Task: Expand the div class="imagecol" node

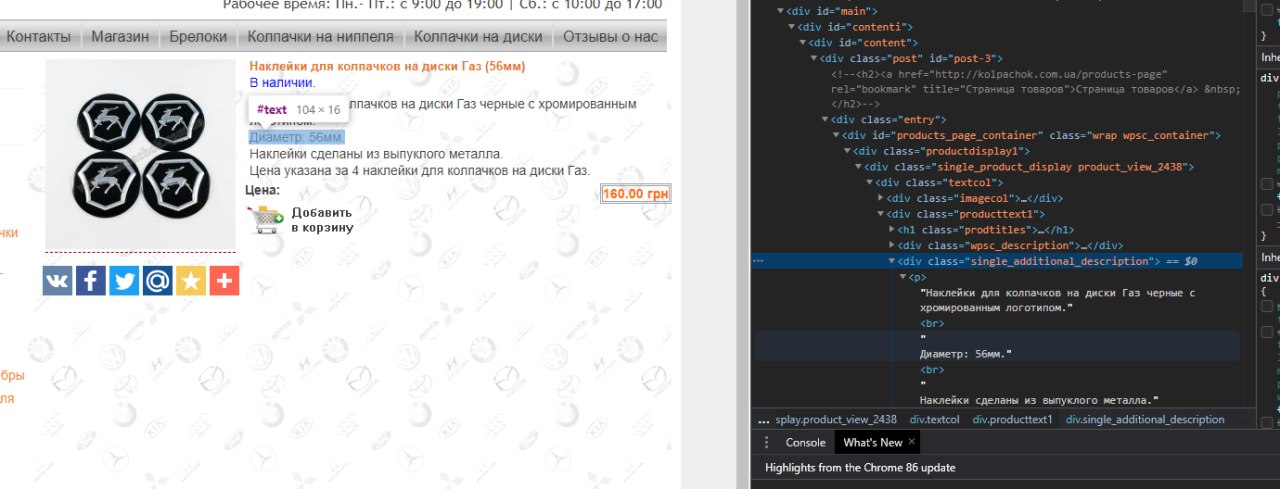Action: pyautogui.click(x=880, y=198)
